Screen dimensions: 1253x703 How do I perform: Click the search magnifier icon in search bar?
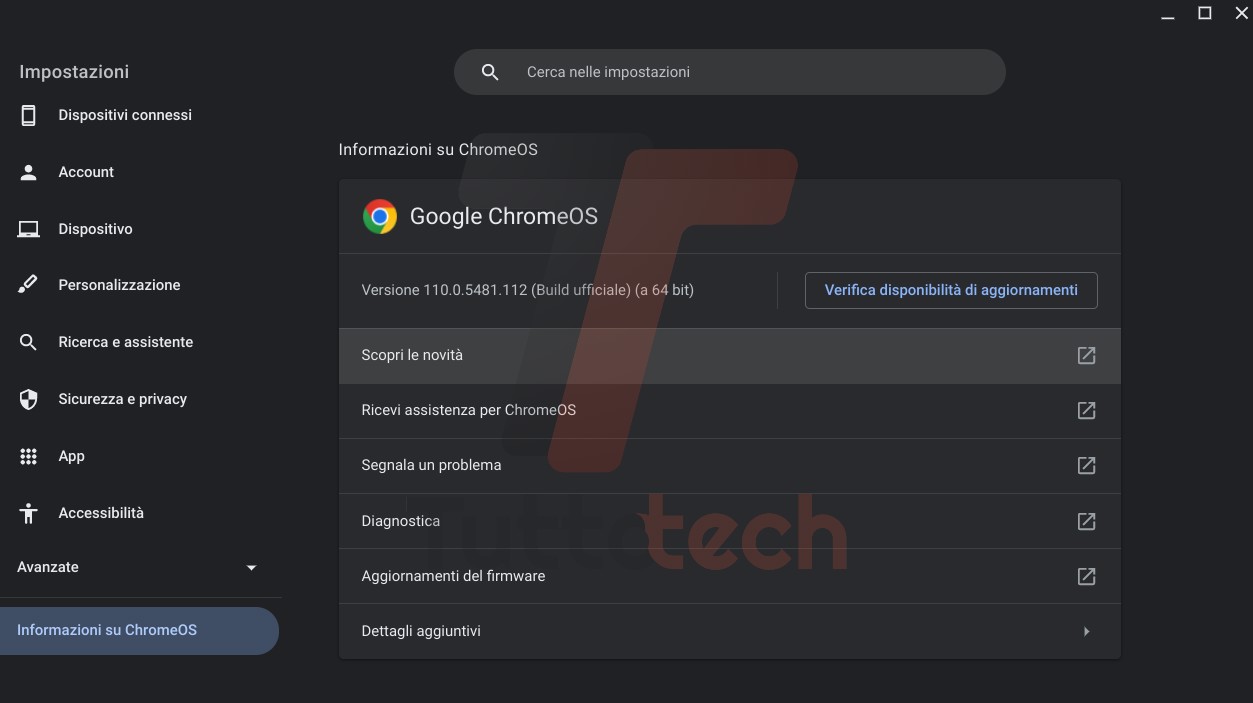click(x=490, y=72)
